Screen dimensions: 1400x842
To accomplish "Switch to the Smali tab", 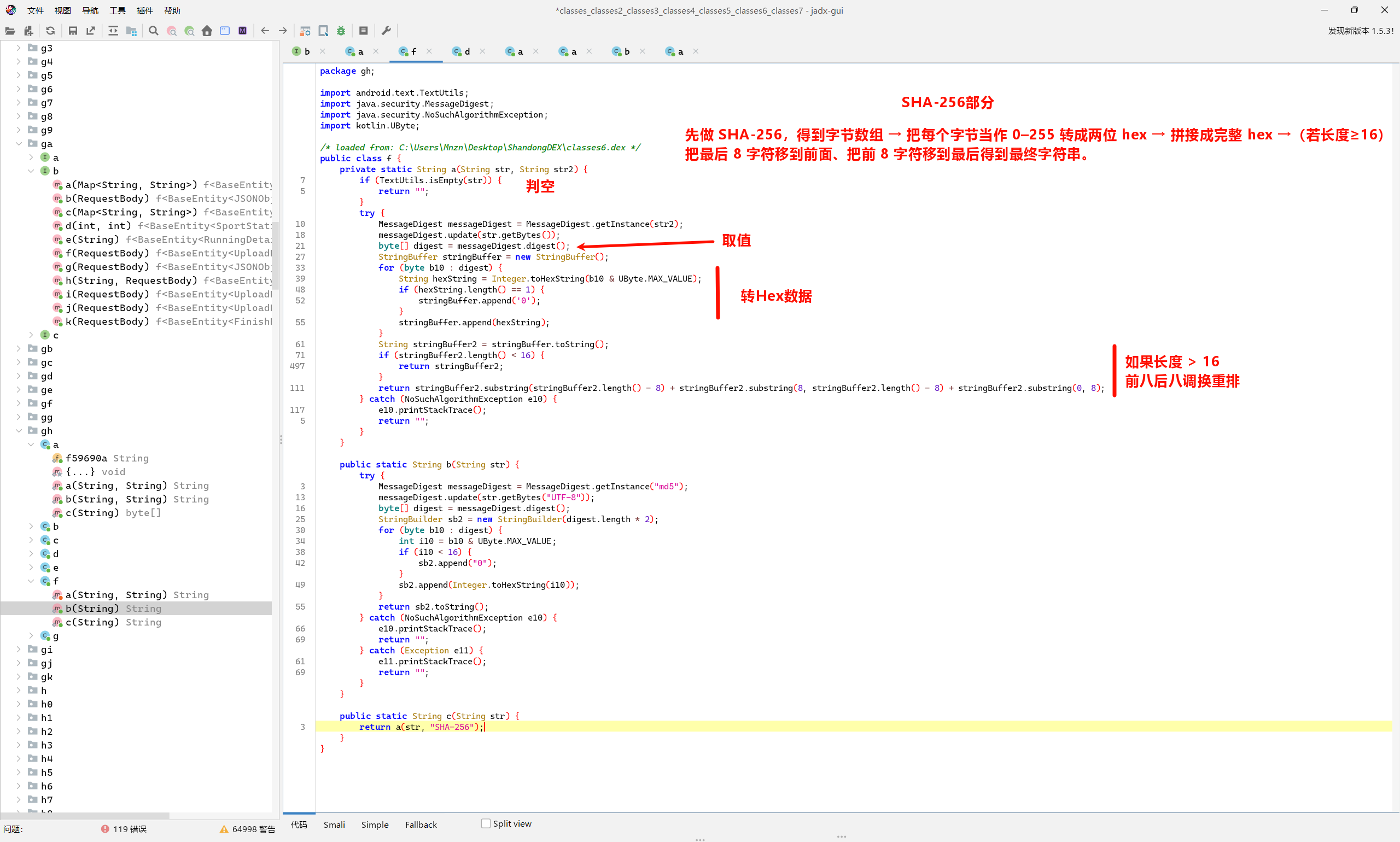I will [334, 825].
